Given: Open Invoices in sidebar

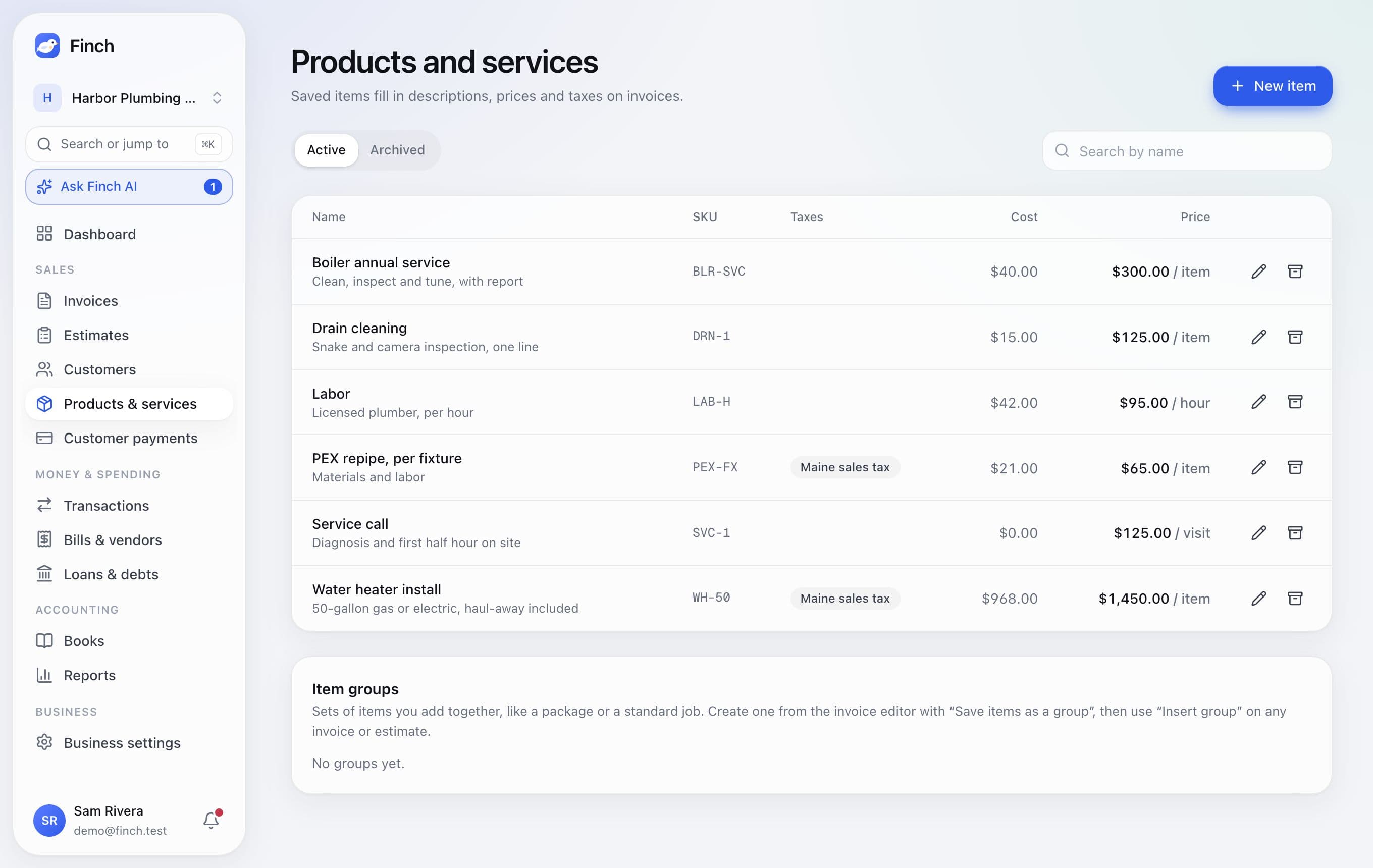Looking at the screenshot, I should pos(129,301).
